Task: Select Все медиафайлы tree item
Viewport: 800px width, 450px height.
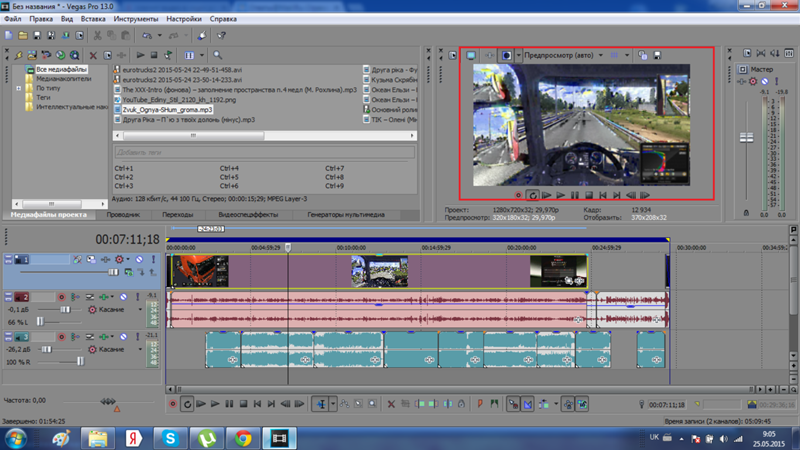Action: tap(61, 69)
